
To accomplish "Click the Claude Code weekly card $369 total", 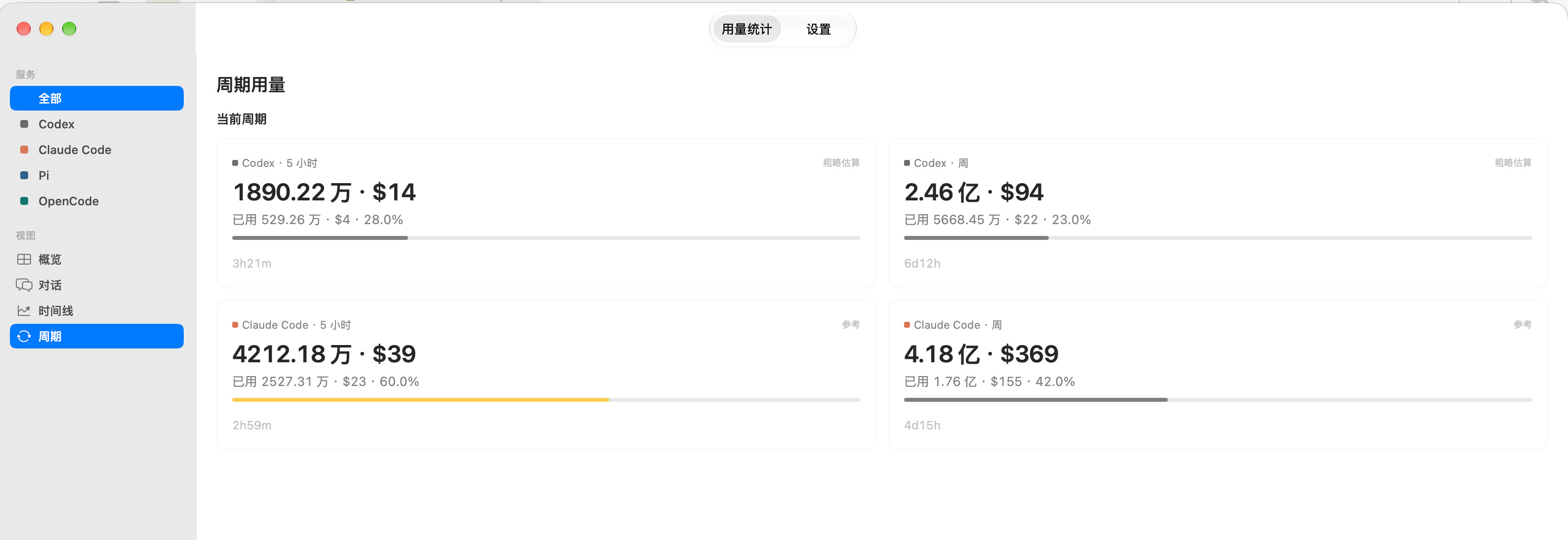I will pos(1030,354).
